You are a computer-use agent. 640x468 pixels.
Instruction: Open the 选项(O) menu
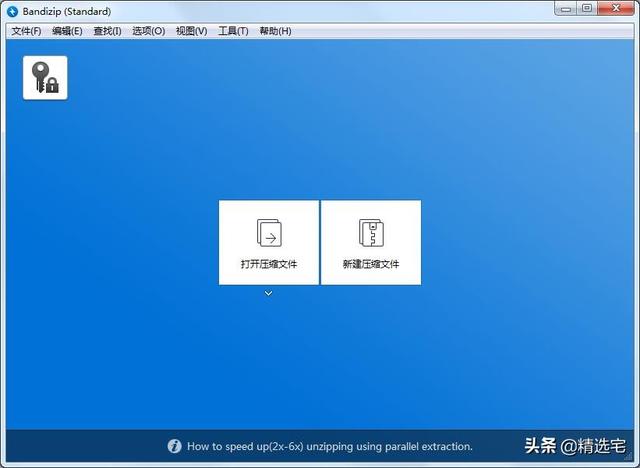[x=149, y=31]
